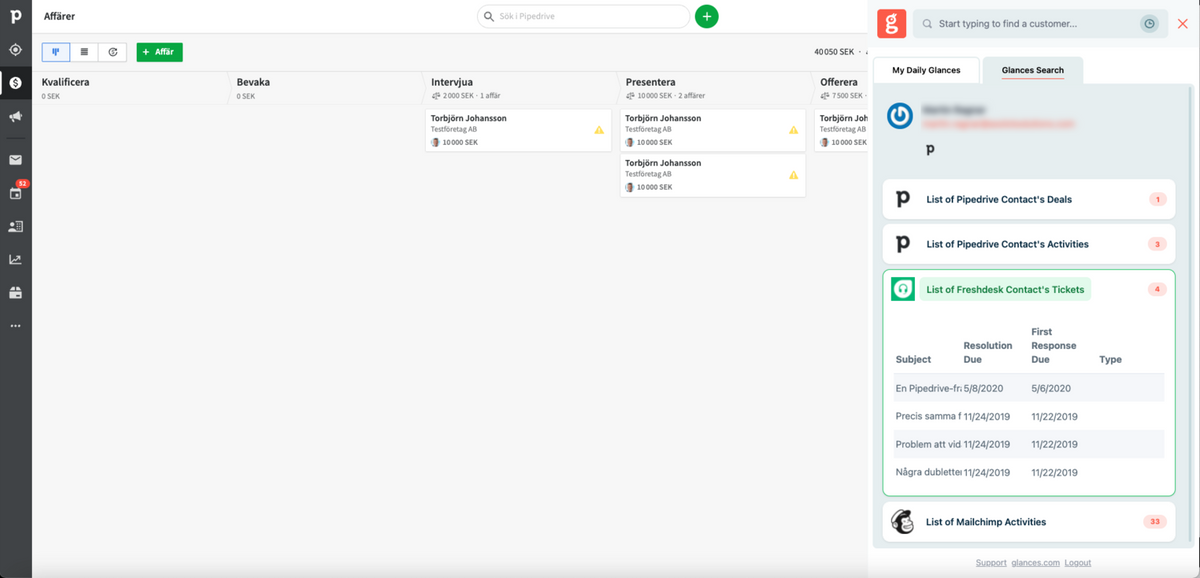Click the Sök i Pipedrive search field

pyautogui.click(x=583, y=16)
